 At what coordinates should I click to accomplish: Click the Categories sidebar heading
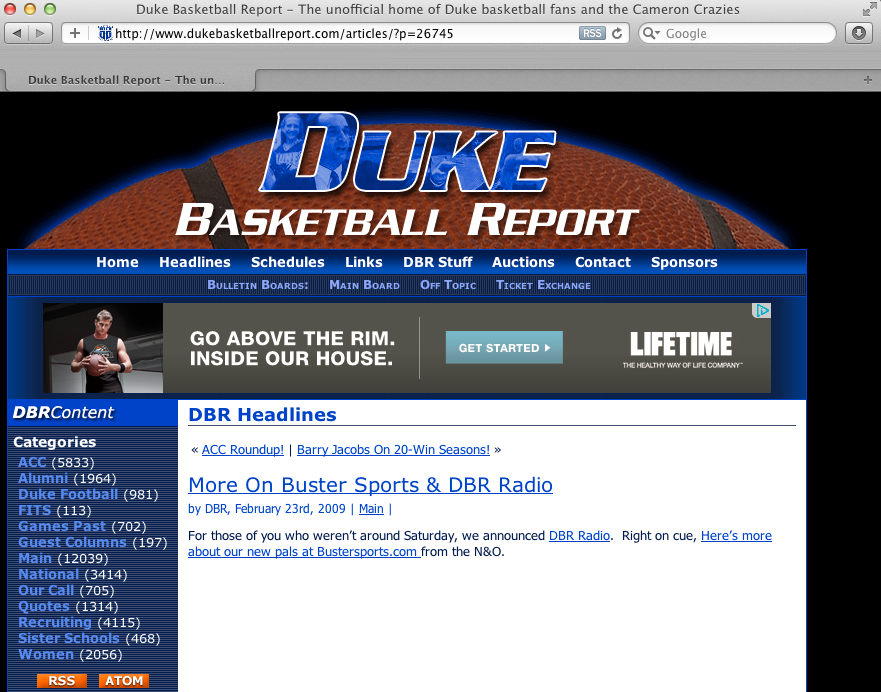tap(55, 442)
